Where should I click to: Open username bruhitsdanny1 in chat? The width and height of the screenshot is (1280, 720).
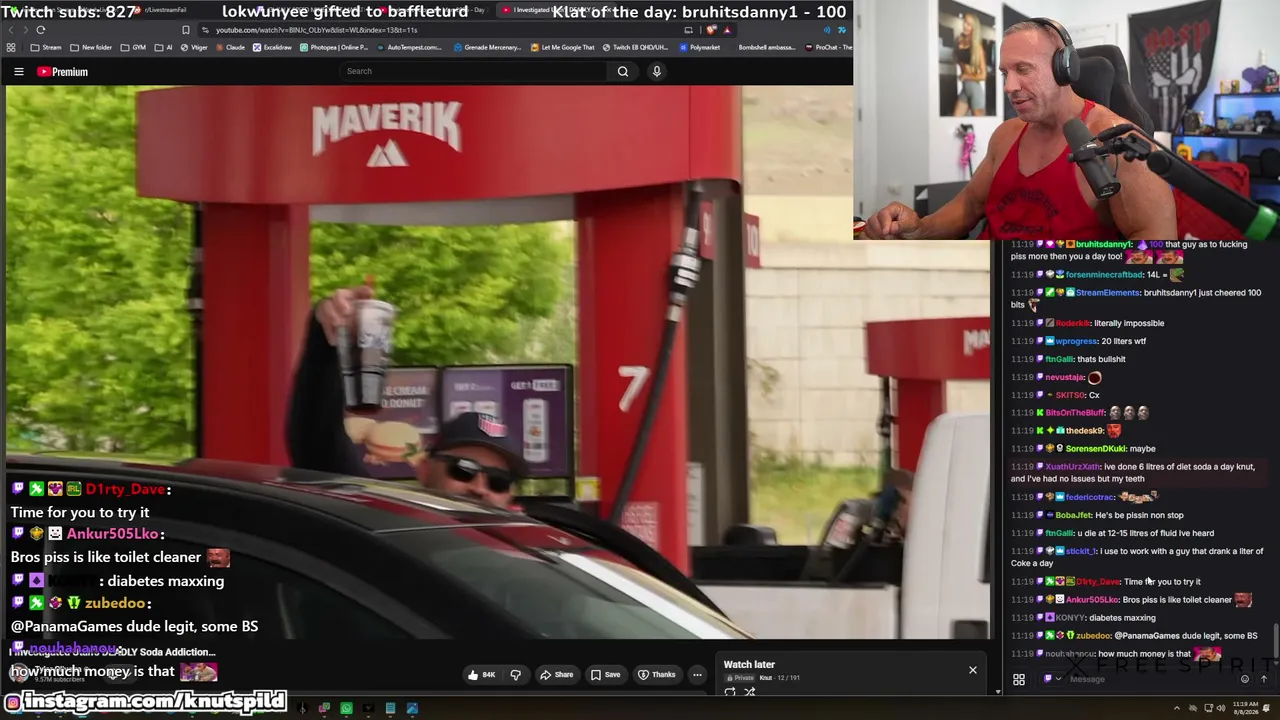pos(1104,245)
